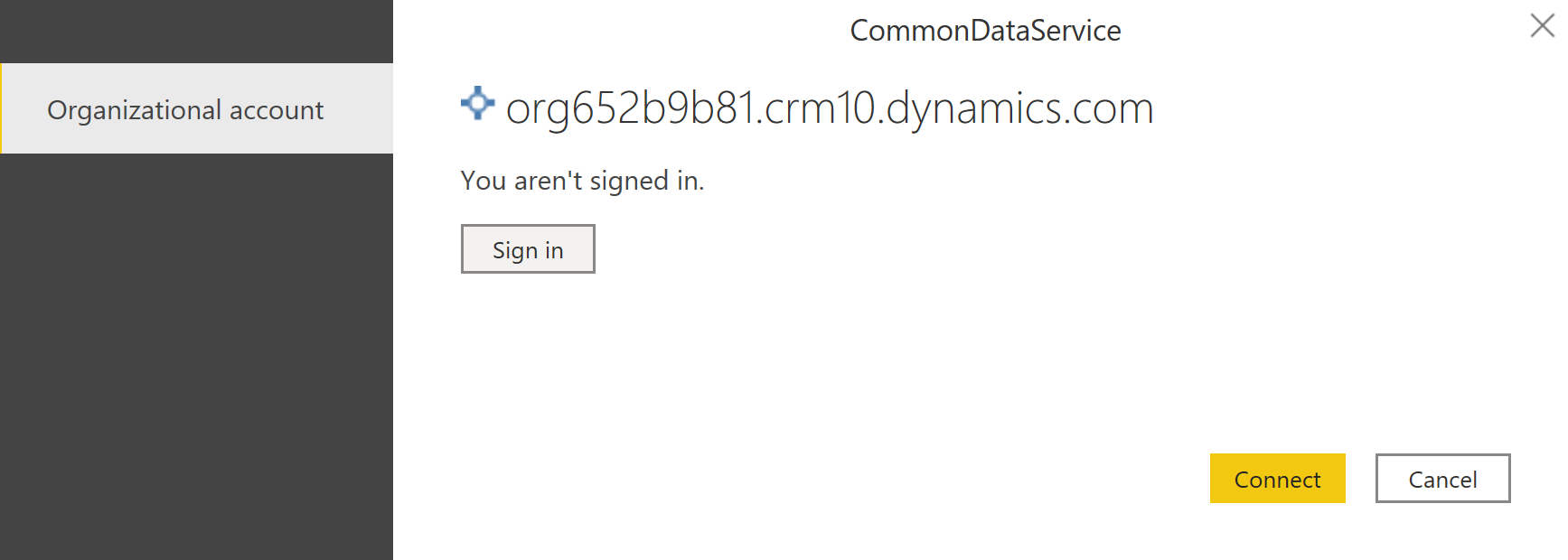The height and width of the screenshot is (560, 1568).
Task: Cancel the CommonDataService connection
Action: point(1441,479)
